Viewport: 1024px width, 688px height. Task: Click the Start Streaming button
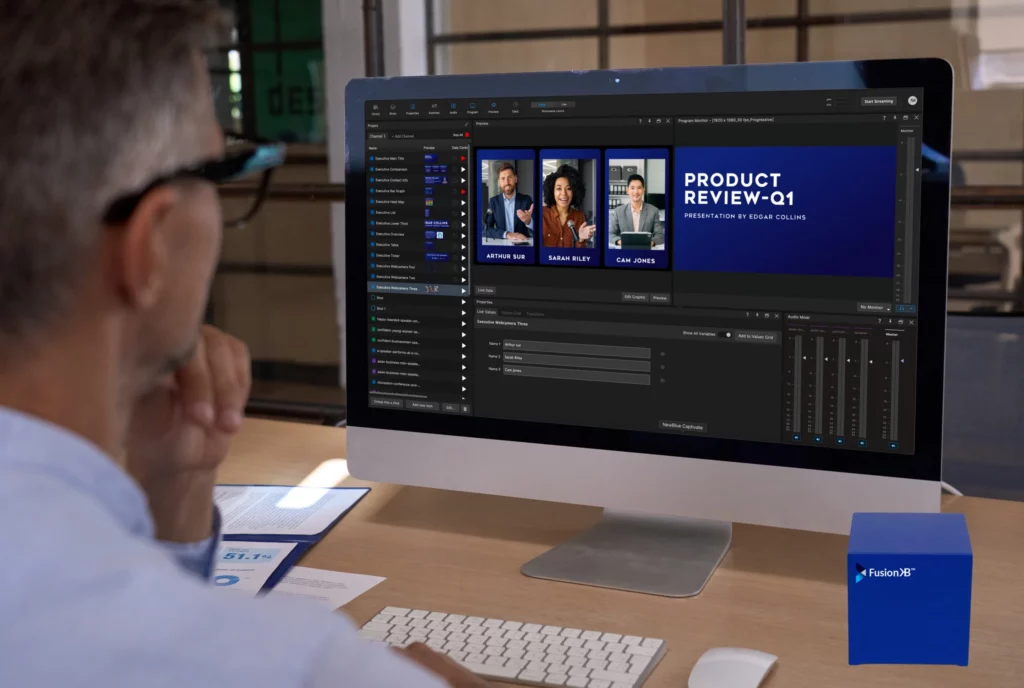[879, 101]
